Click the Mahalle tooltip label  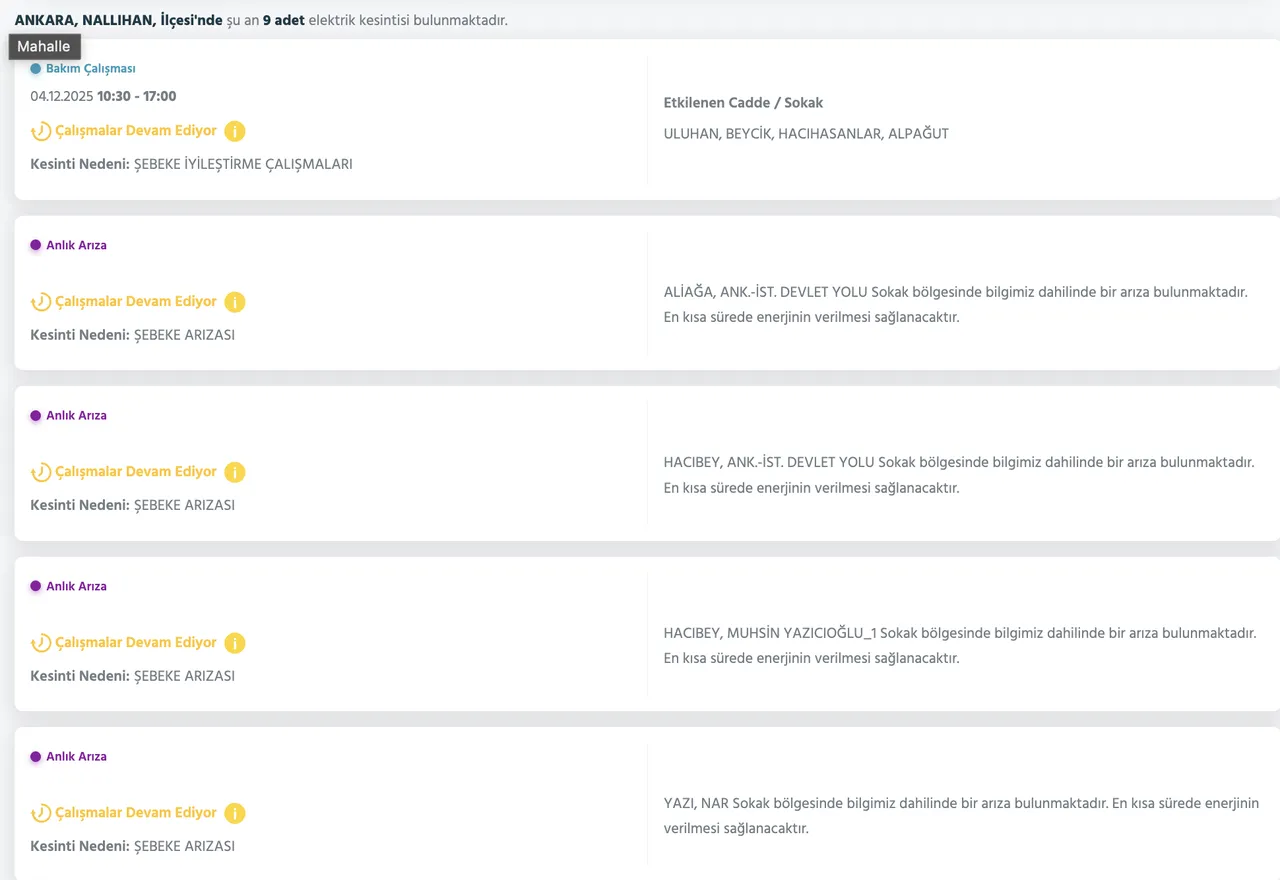pos(44,47)
